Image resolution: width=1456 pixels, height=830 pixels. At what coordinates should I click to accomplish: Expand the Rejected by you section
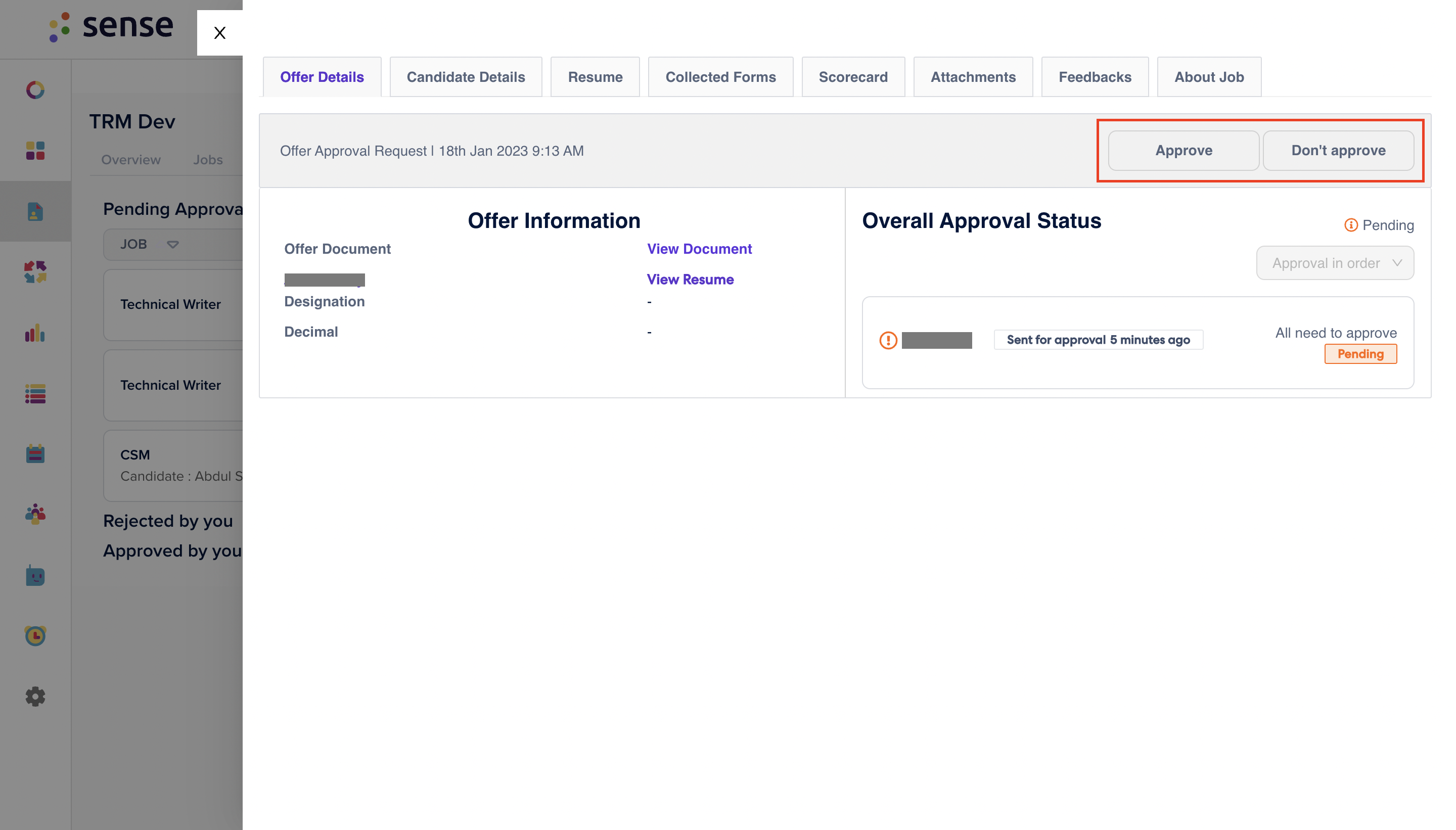(x=168, y=521)
